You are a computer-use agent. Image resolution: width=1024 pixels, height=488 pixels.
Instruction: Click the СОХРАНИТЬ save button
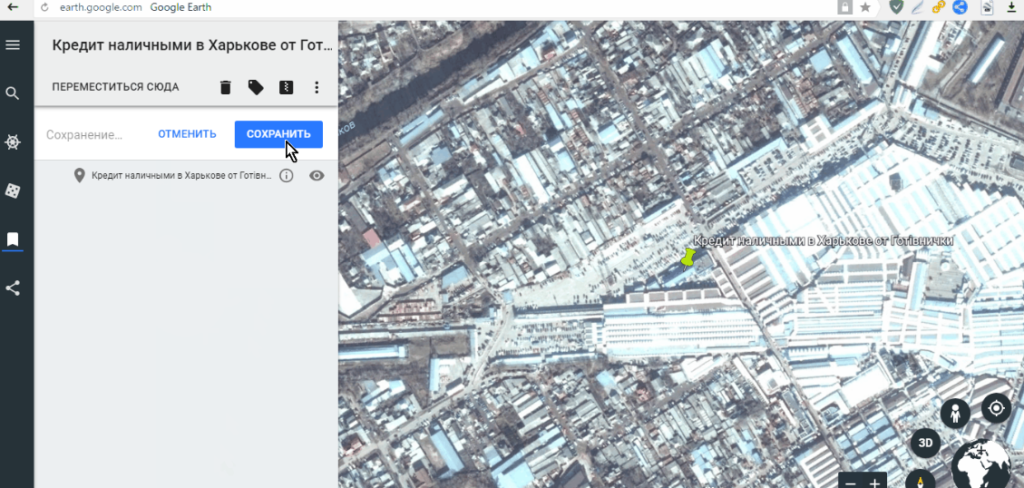click(x=279, y=134)
